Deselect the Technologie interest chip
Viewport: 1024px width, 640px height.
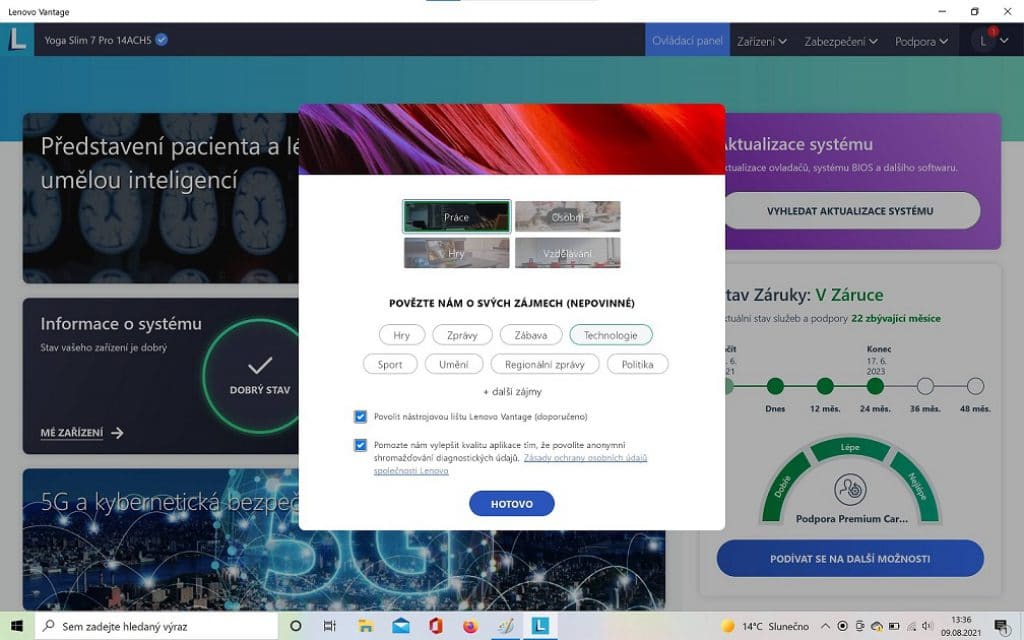click(x=611, y=335)
